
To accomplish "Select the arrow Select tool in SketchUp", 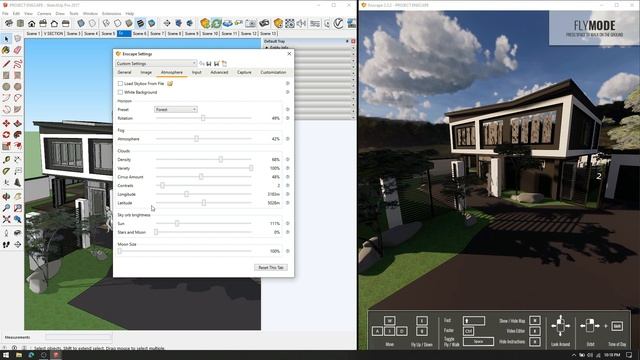I will (6, 39).
